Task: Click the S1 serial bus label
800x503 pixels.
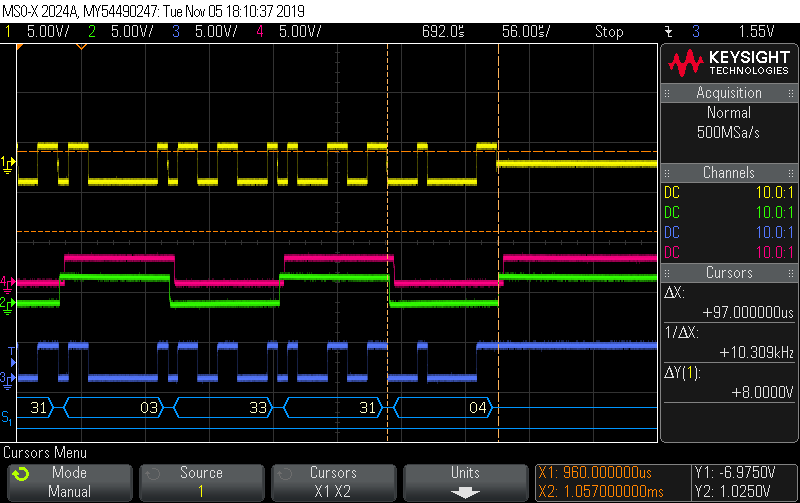Action: [7, 418]
